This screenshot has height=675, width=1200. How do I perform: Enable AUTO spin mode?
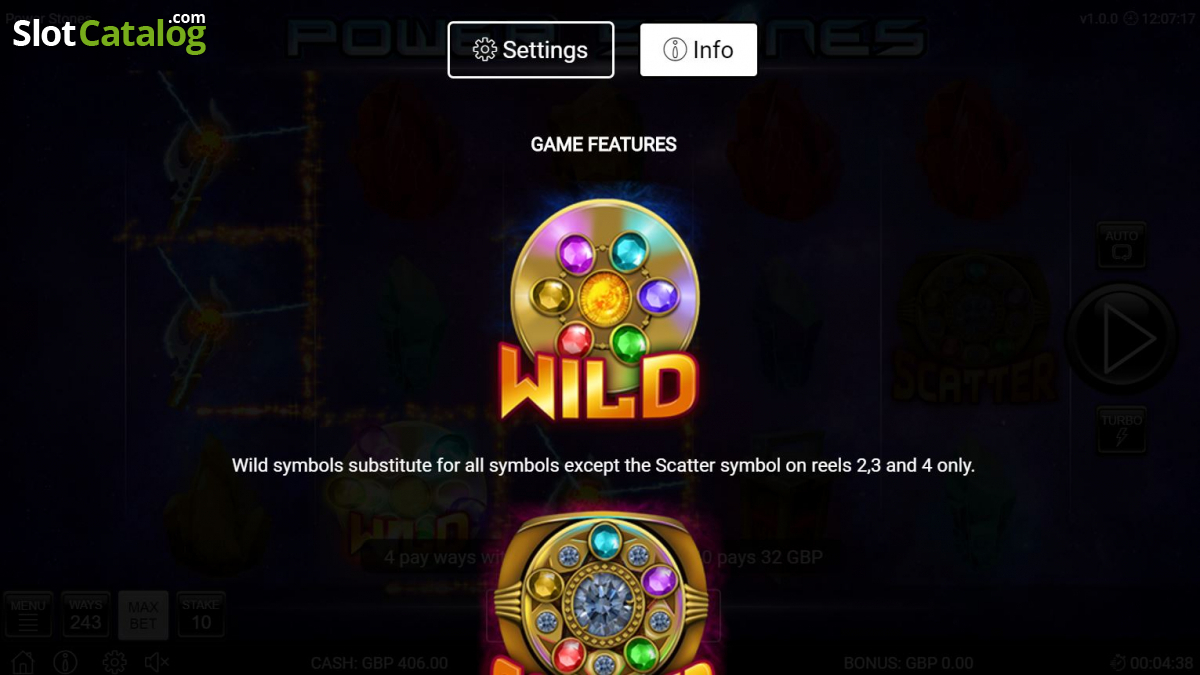(1122, 245)
